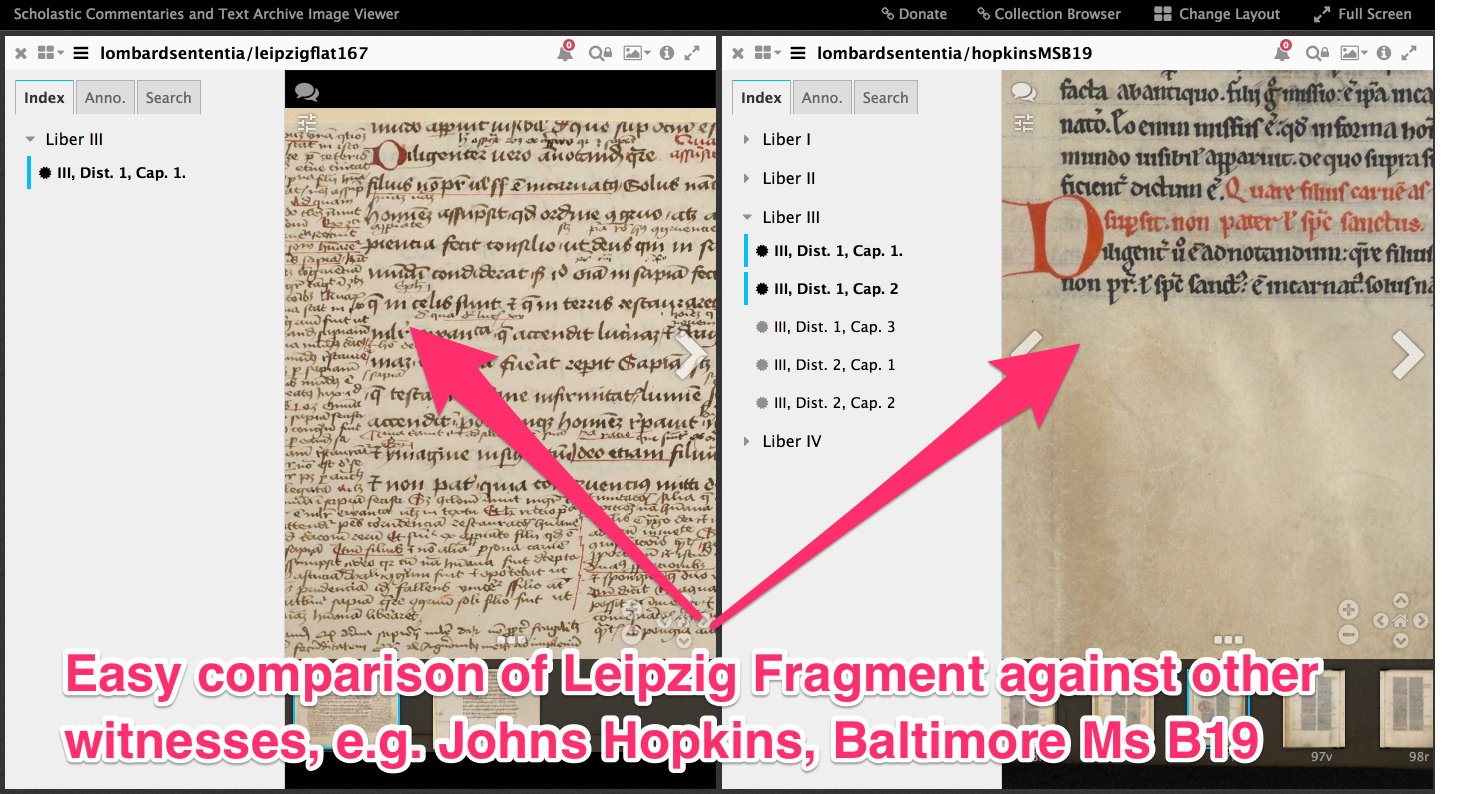Screen dimensions: 1476x794
Task: Close the hopkinsMSB19 window pane
Action: coord(738,54)
